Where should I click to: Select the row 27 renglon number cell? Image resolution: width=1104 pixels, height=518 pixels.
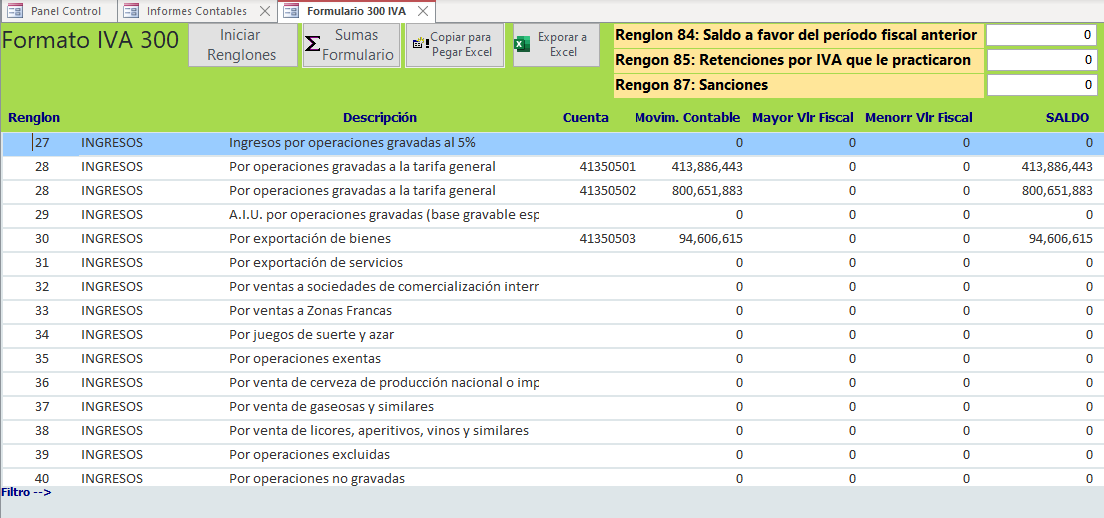pos(42,143)
